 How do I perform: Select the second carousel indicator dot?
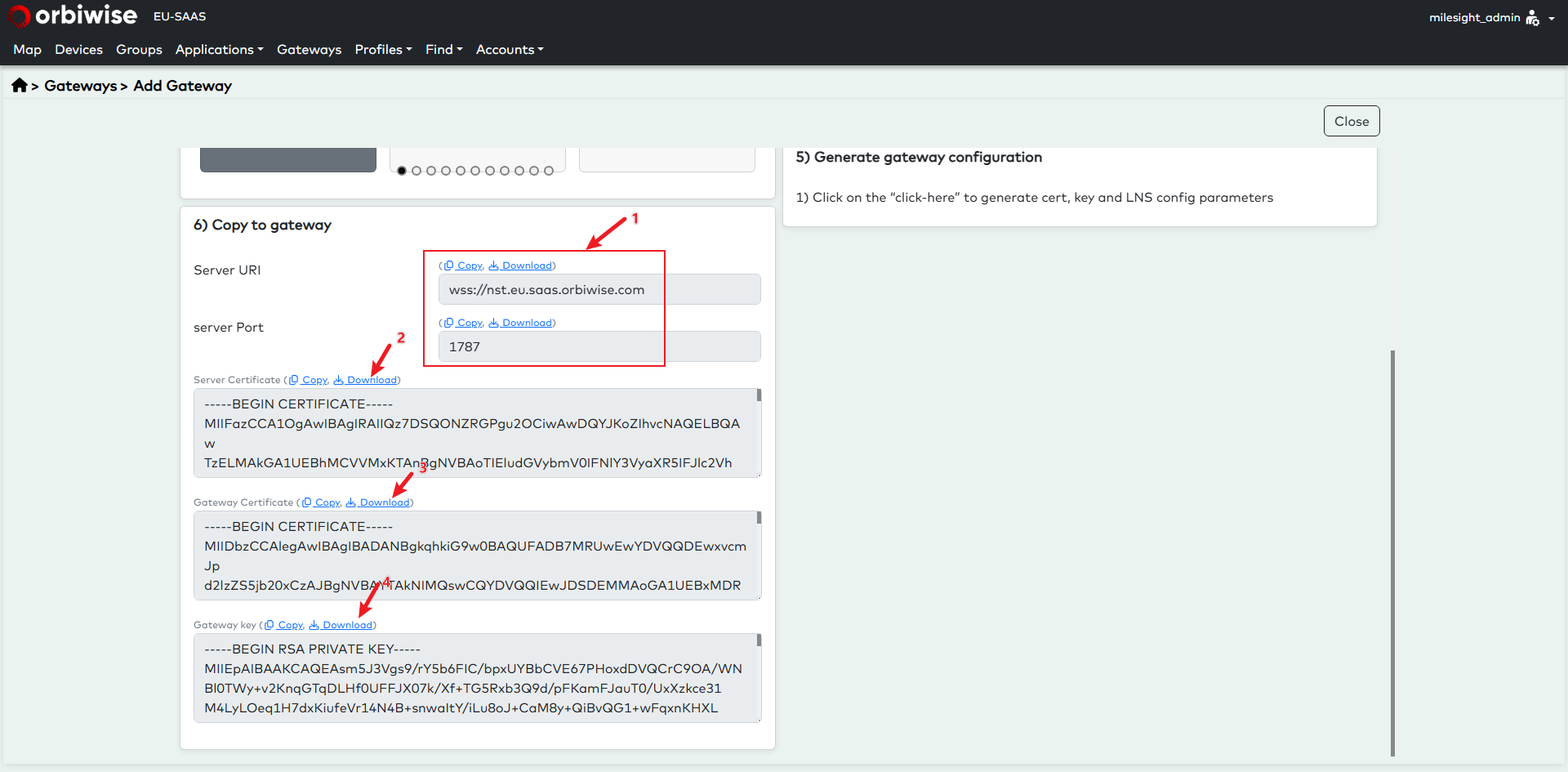[x=416, y=171]
